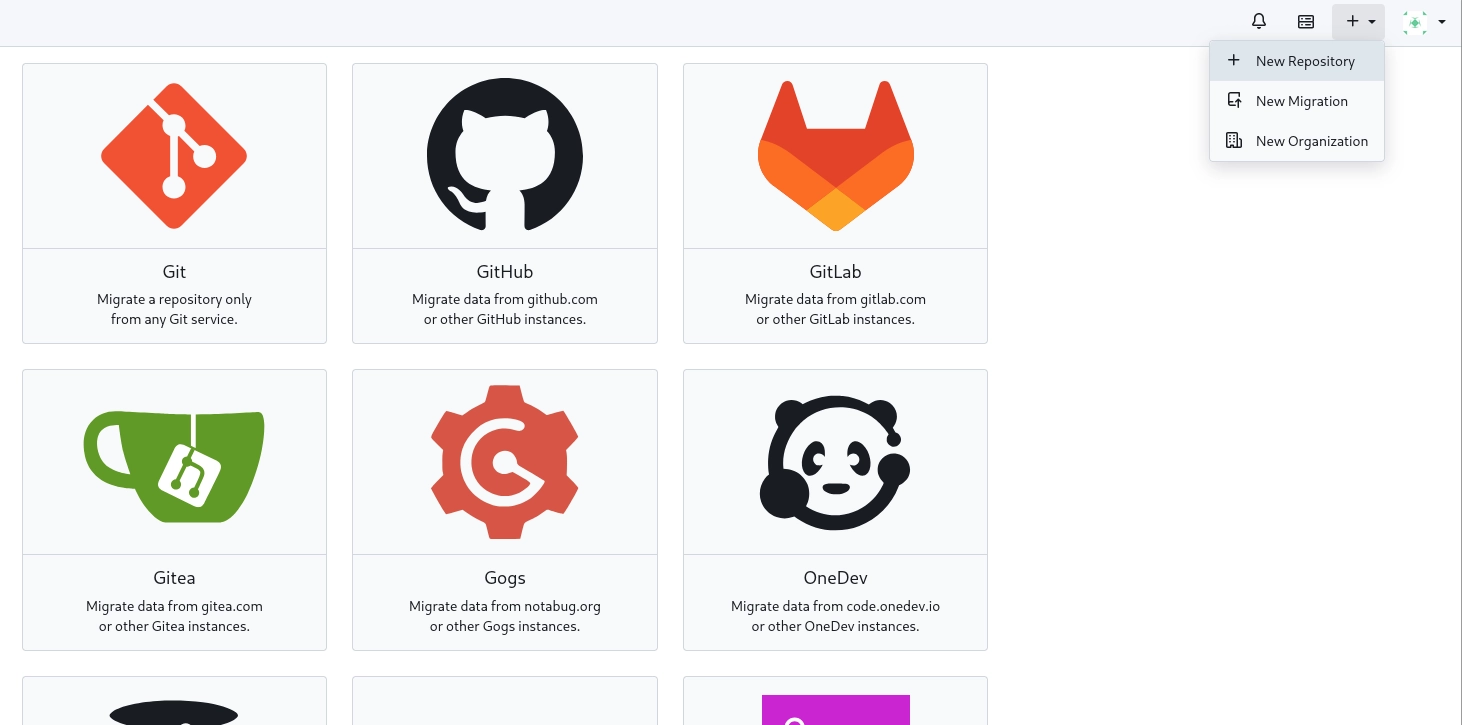Screen dimensions: 1462x725
Task: Click the GitLab fox logo
Action: (x=835, y=156)
